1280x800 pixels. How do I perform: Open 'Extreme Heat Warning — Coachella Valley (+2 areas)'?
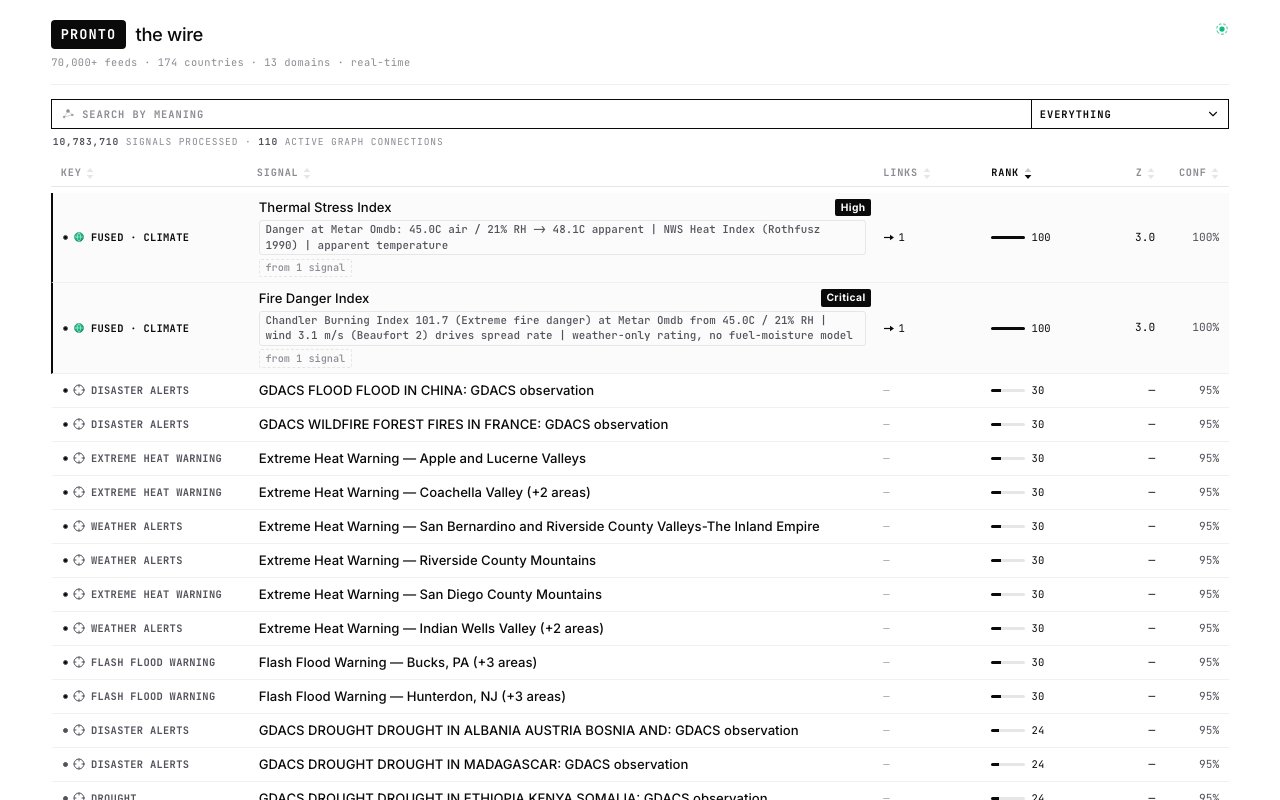coord(424,492)
